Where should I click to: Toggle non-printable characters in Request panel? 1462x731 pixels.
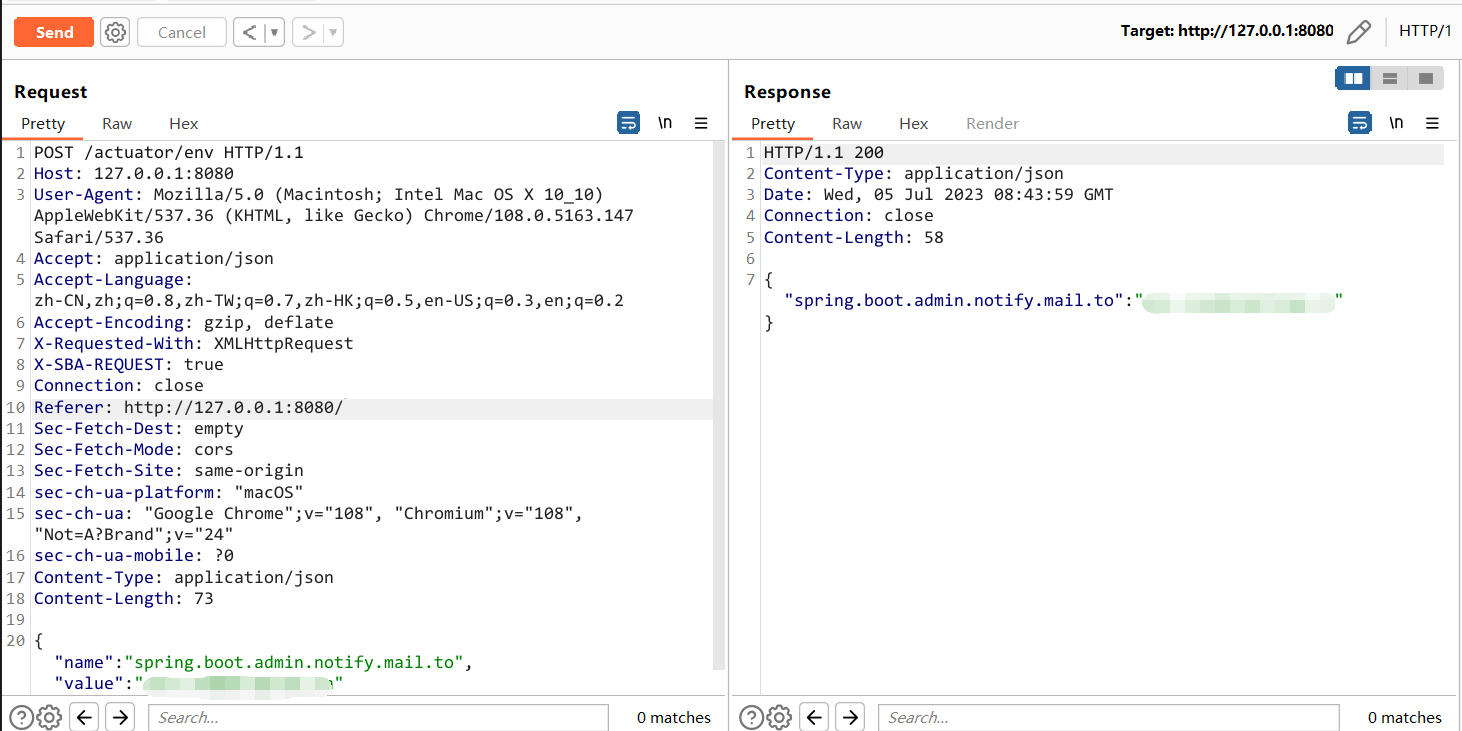[665, 123]
